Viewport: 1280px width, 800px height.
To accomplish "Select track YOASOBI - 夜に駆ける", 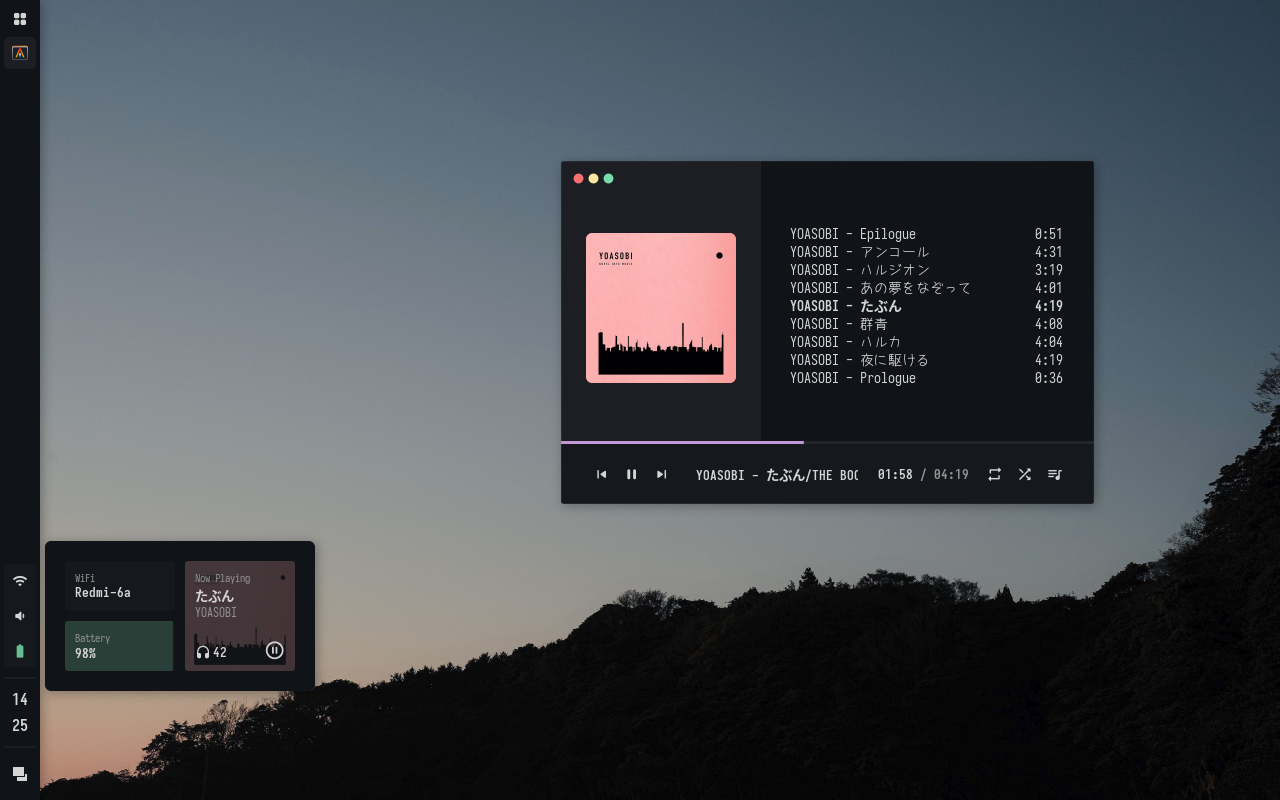I will (926, 360).
